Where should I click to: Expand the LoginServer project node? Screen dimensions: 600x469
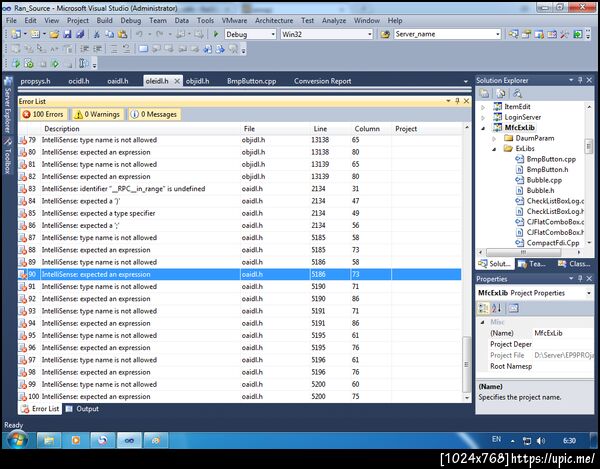point(483,117)
